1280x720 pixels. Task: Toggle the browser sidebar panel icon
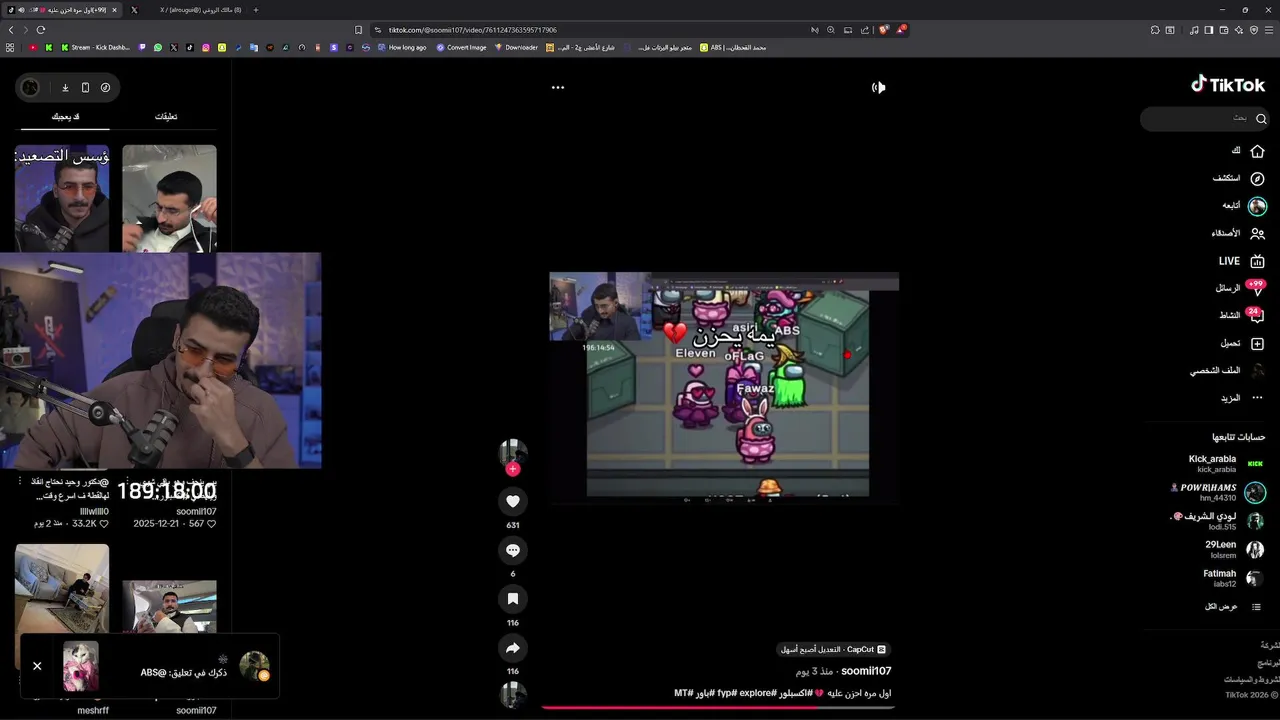point(1209,30)
